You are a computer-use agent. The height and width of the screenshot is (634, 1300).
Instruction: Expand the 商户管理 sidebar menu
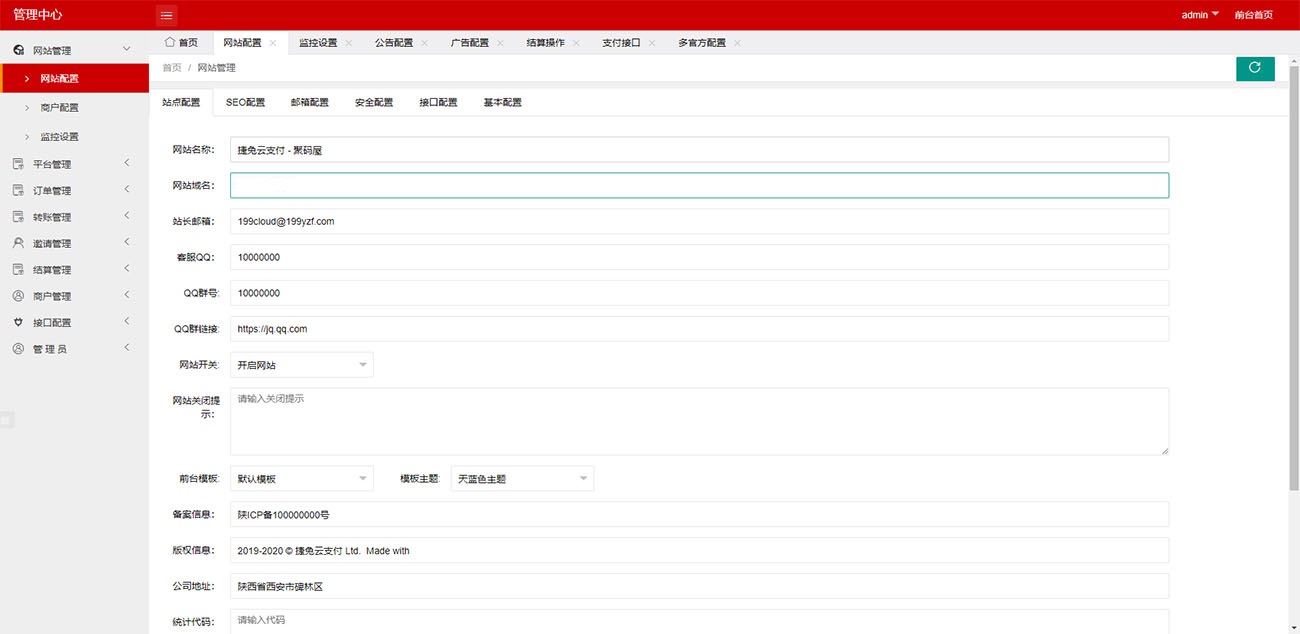[x=126, y=296]
